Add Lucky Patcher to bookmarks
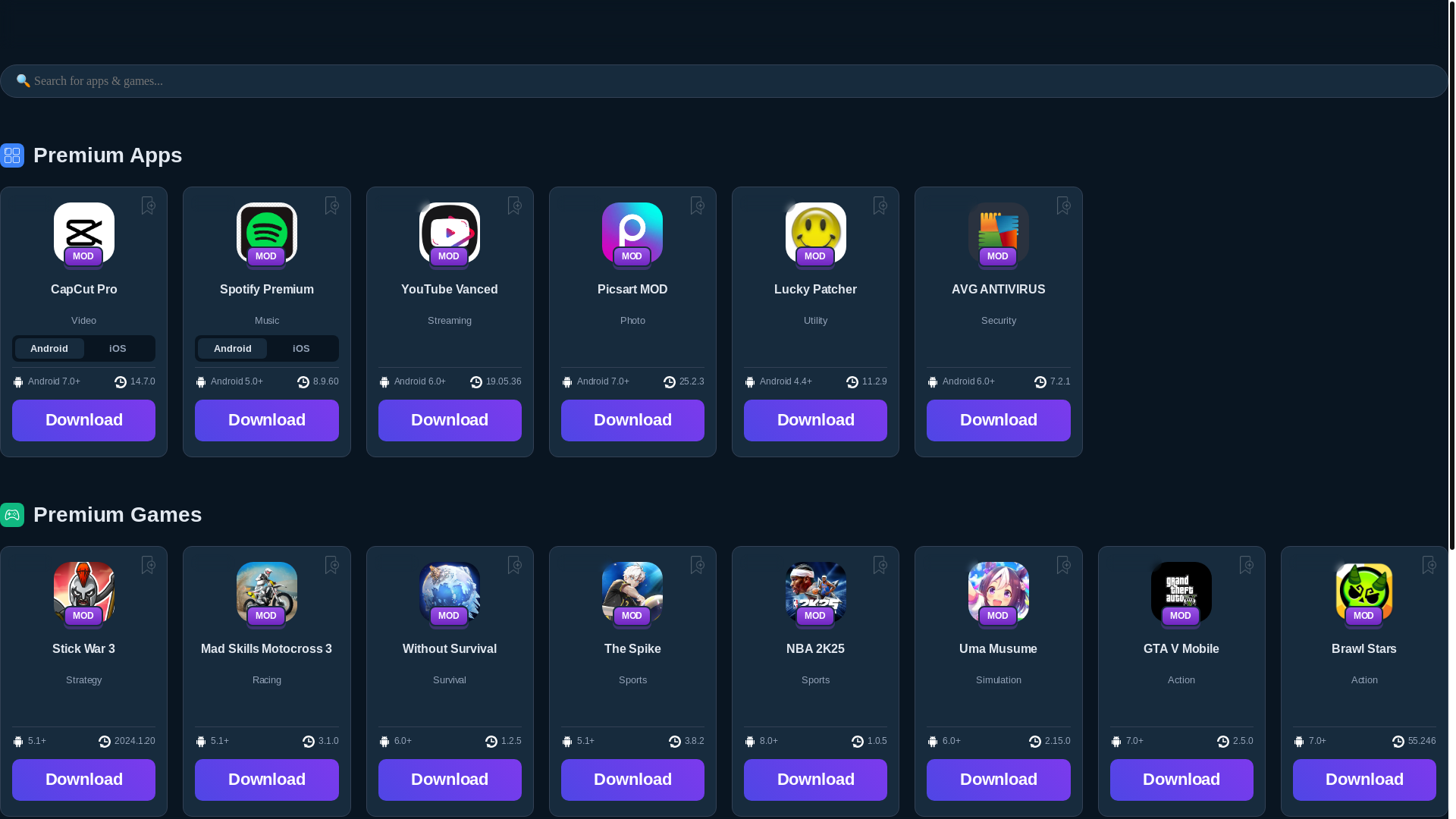Image resolution: width=1456 pixels, height=819 pixels. (x=880, y=206)
